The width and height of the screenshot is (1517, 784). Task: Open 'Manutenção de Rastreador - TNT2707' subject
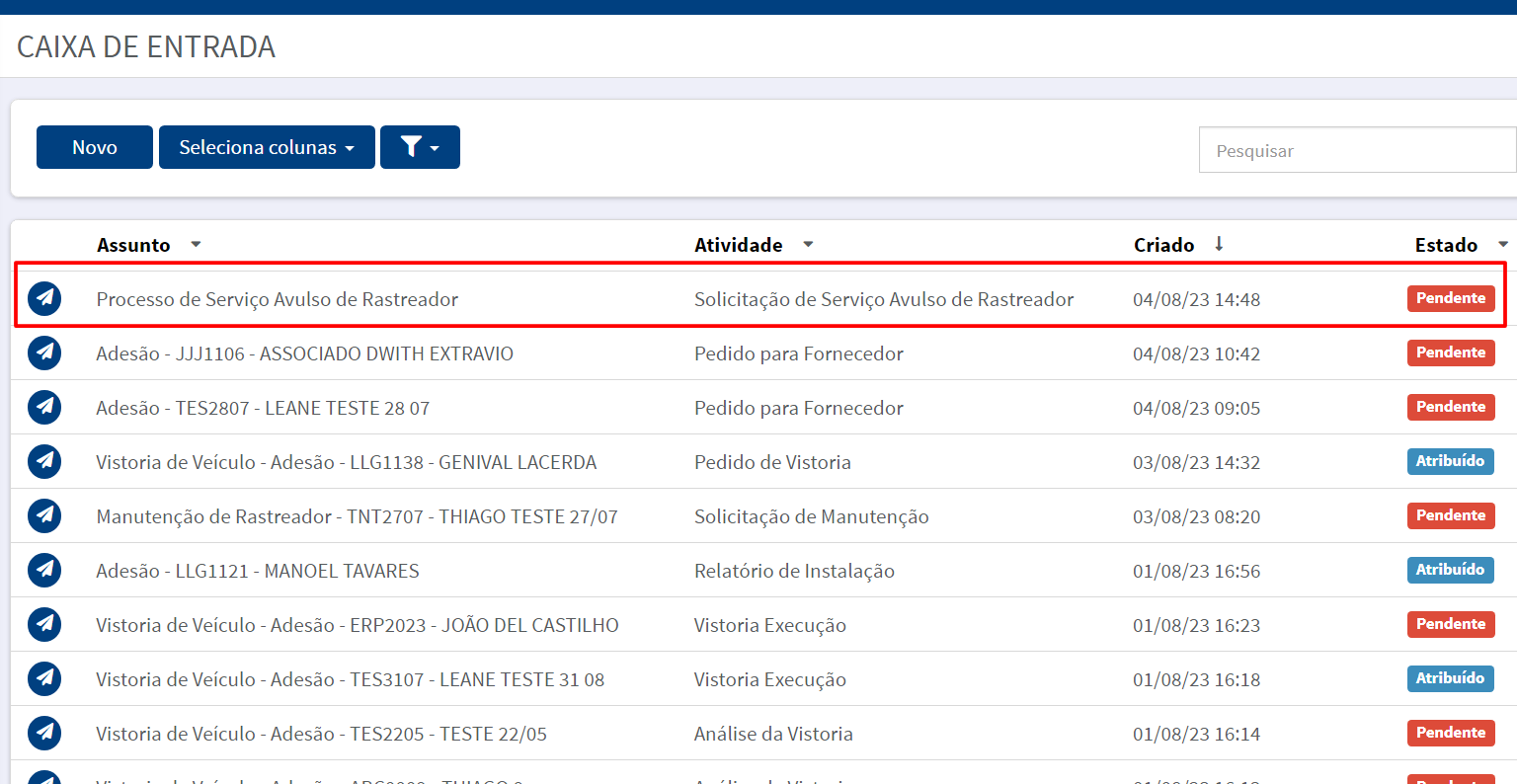(x=357, y=516)
